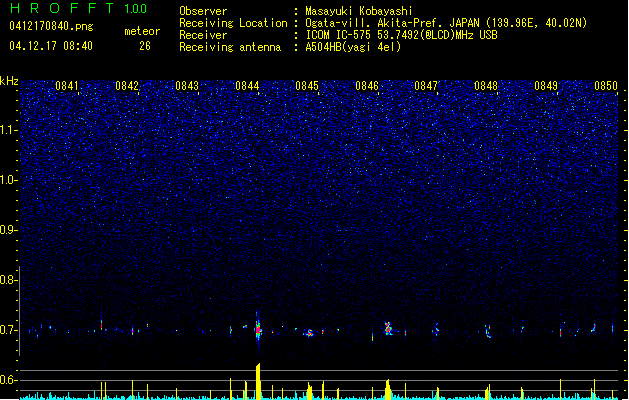Click the 0846 time marker

367,86
